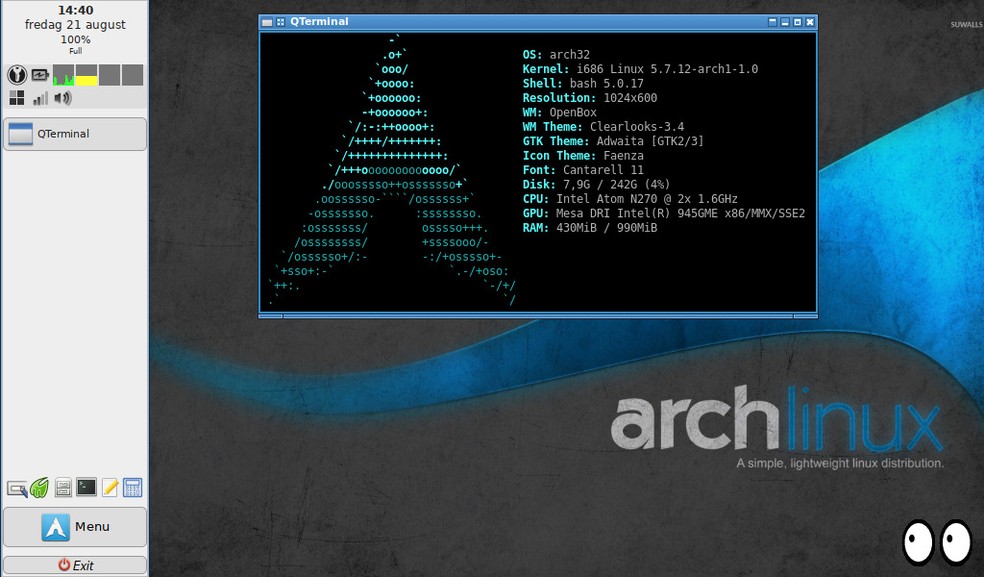Select the screenshot magnifier launcher
The height and width of the screenshot is (577, 984).
click(x=17, y=488)
